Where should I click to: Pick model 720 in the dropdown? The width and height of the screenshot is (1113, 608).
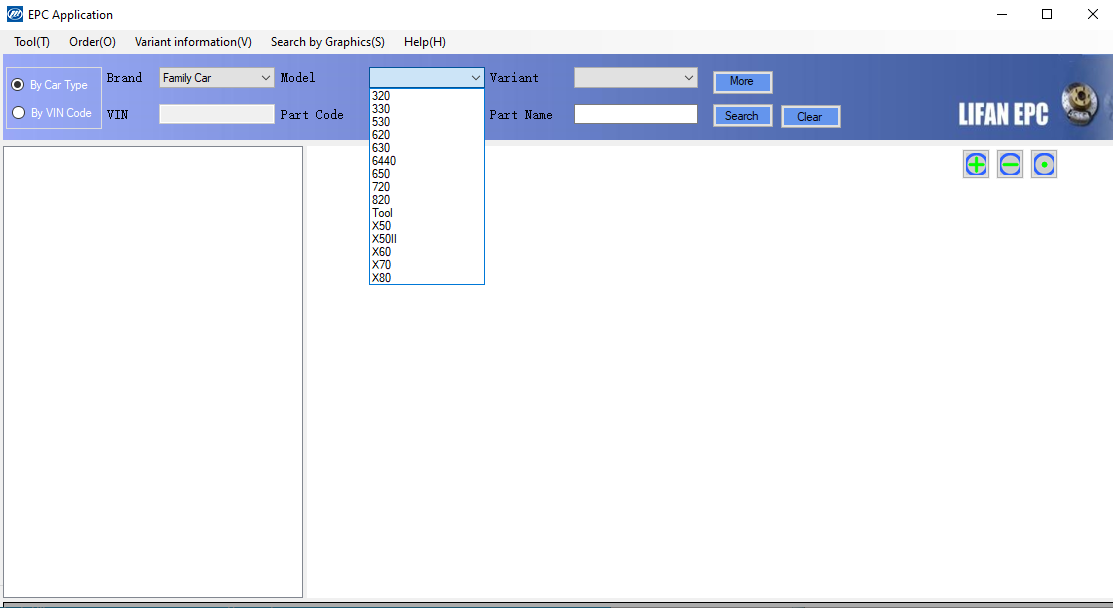[x=427, y=187]
